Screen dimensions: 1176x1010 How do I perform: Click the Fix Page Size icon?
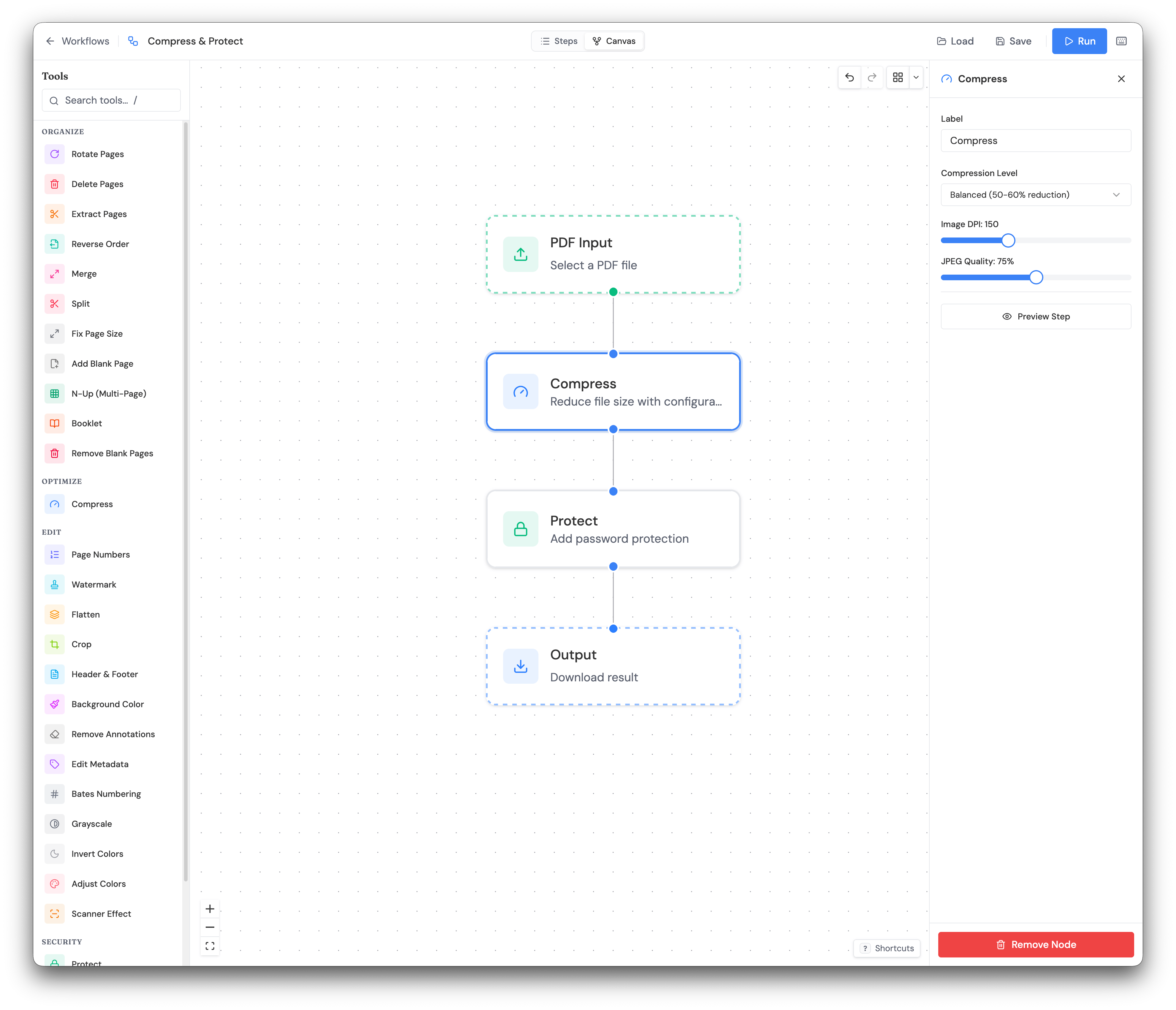(55, 334)
